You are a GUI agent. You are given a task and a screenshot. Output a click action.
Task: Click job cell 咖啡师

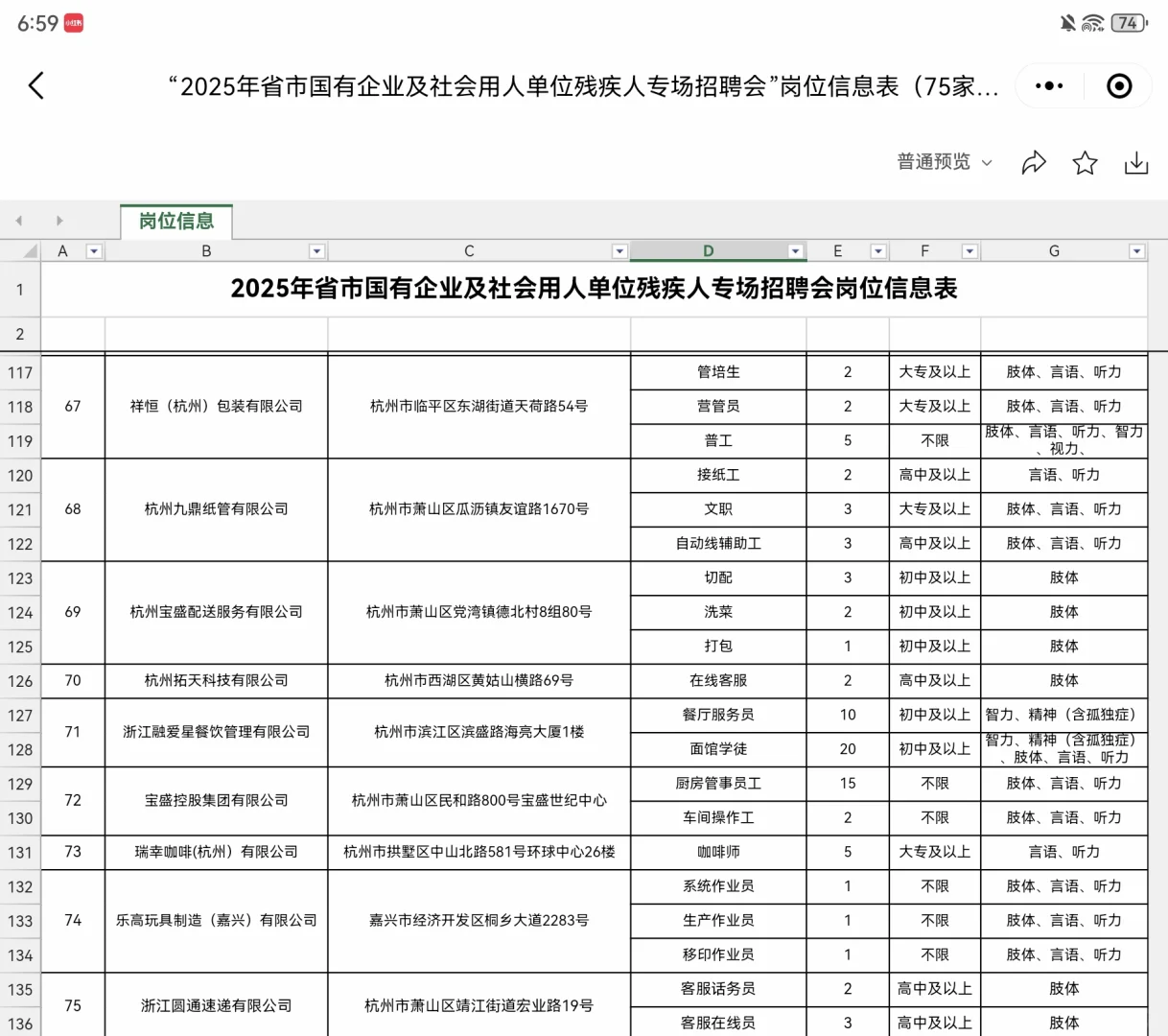[718, 852]
